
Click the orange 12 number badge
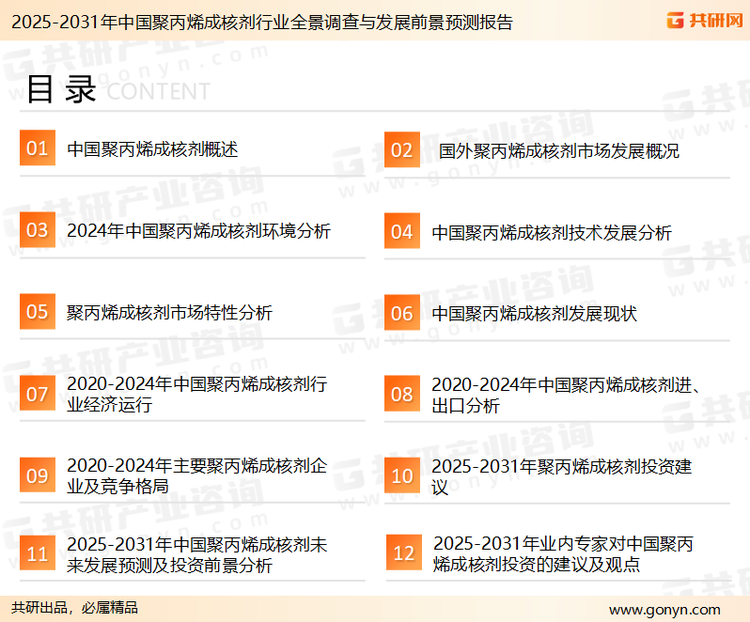[x=404, y=553]
